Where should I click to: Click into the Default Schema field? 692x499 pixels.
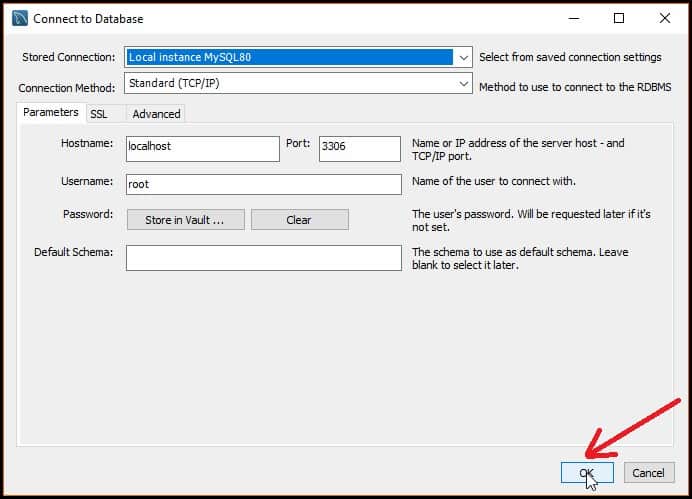(x=263, y=257)
